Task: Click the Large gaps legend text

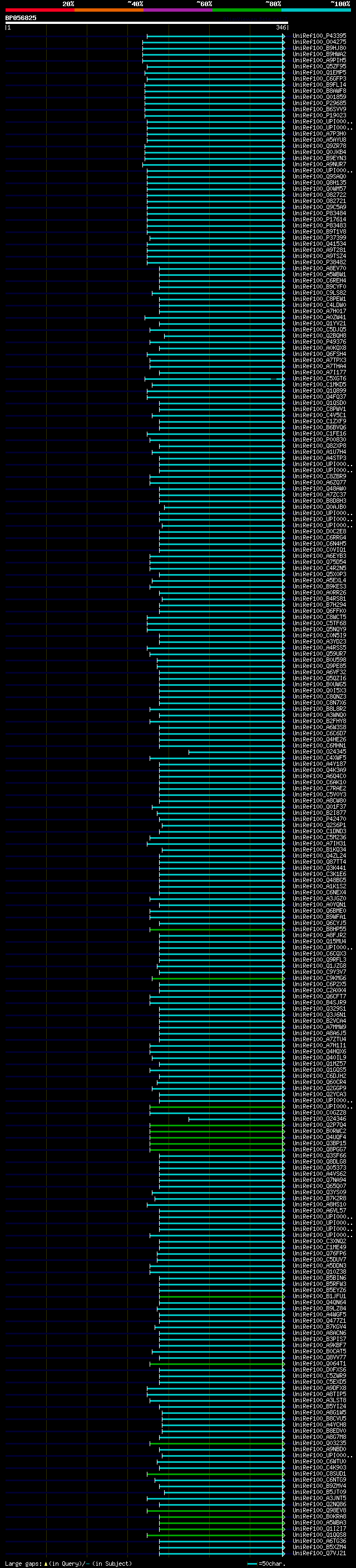Action: coord(68,1564)
